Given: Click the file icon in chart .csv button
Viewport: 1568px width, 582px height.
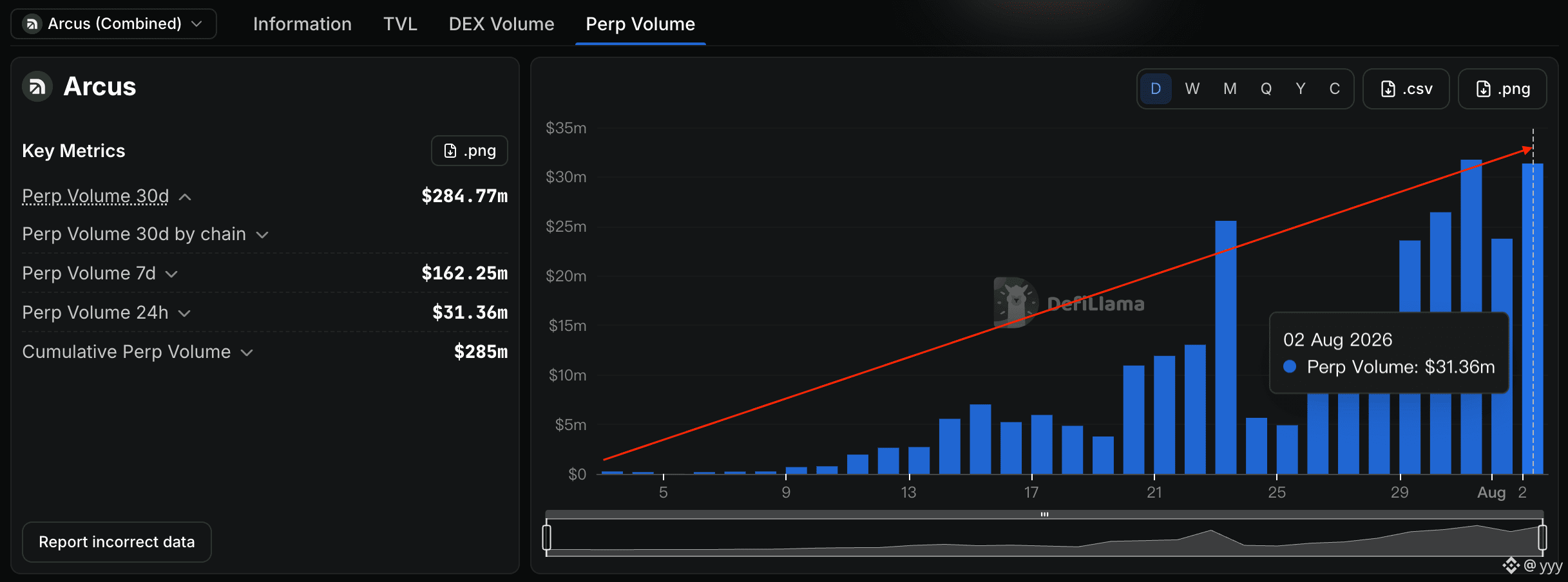Looking at the screenshot, I should click(x=1388, y=89).
